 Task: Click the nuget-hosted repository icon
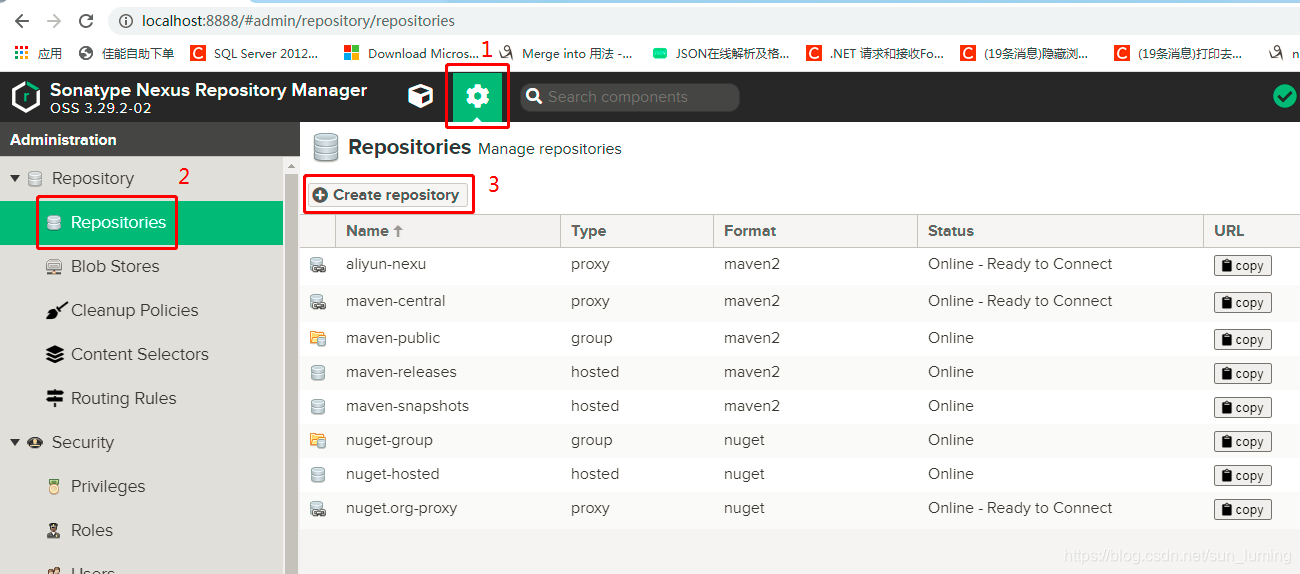point(318,475)
